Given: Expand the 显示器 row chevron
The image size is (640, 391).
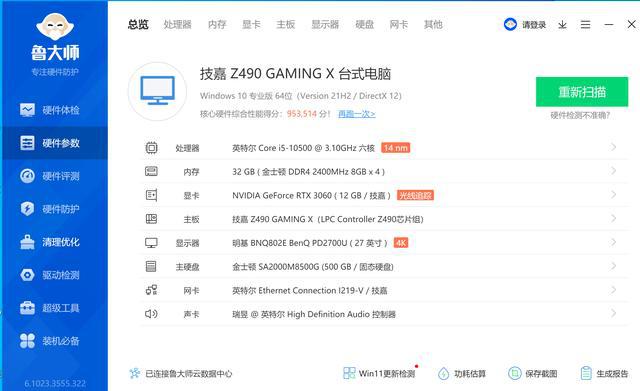Looking at the screenshot, I should pyautogui.click(x=613, y=242).
